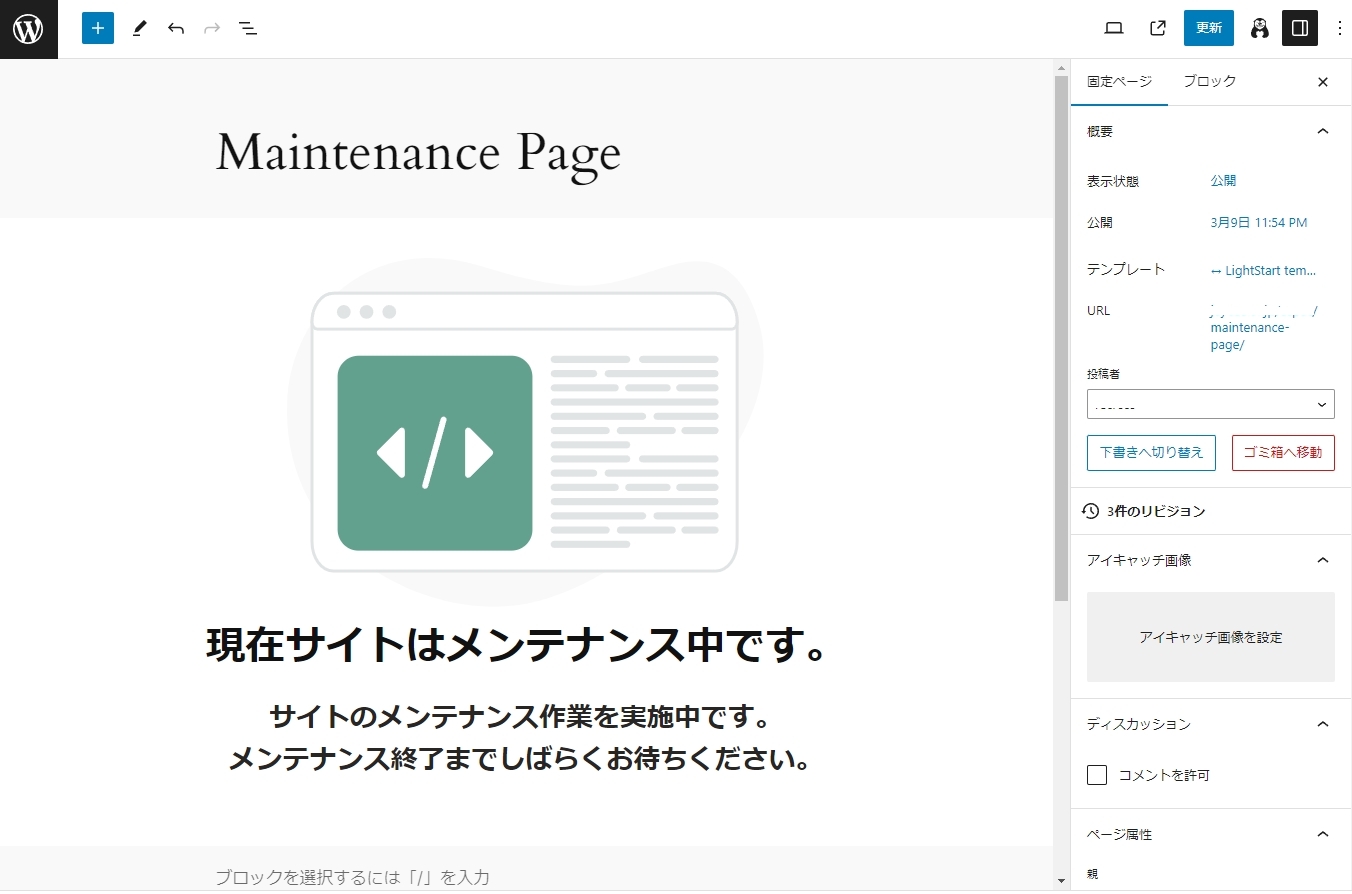Open page in new tab icon

pos(1158,28)
